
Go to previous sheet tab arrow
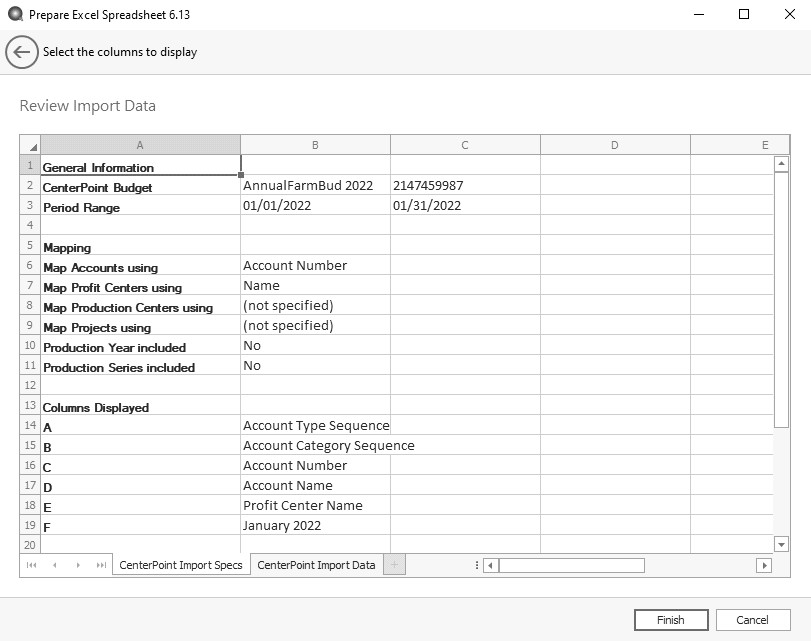54,565
